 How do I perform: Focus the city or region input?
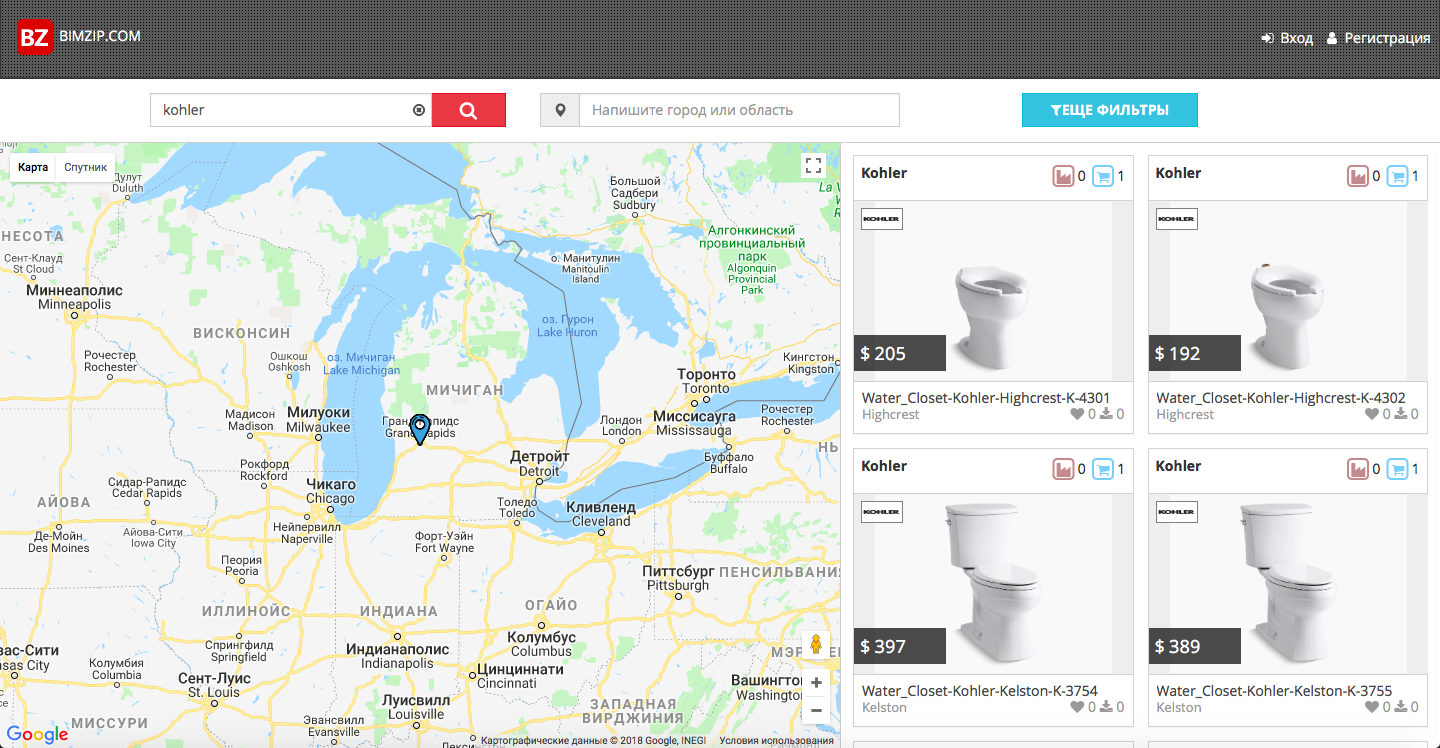tap(739, 110)
